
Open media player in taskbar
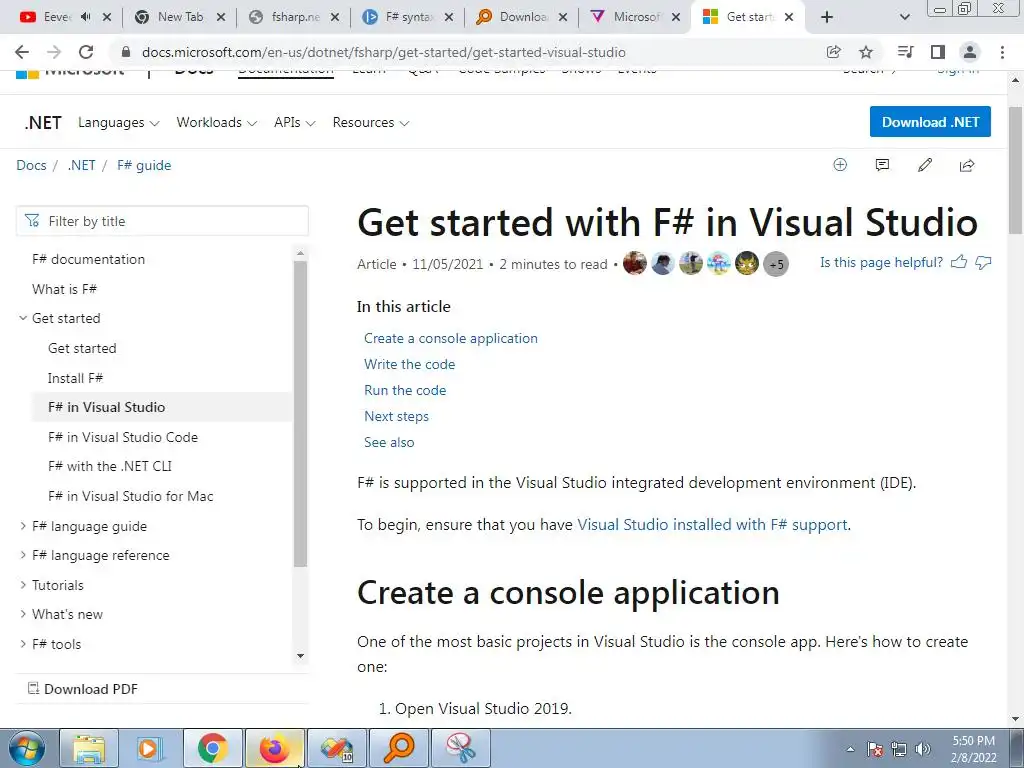[150, 748]
